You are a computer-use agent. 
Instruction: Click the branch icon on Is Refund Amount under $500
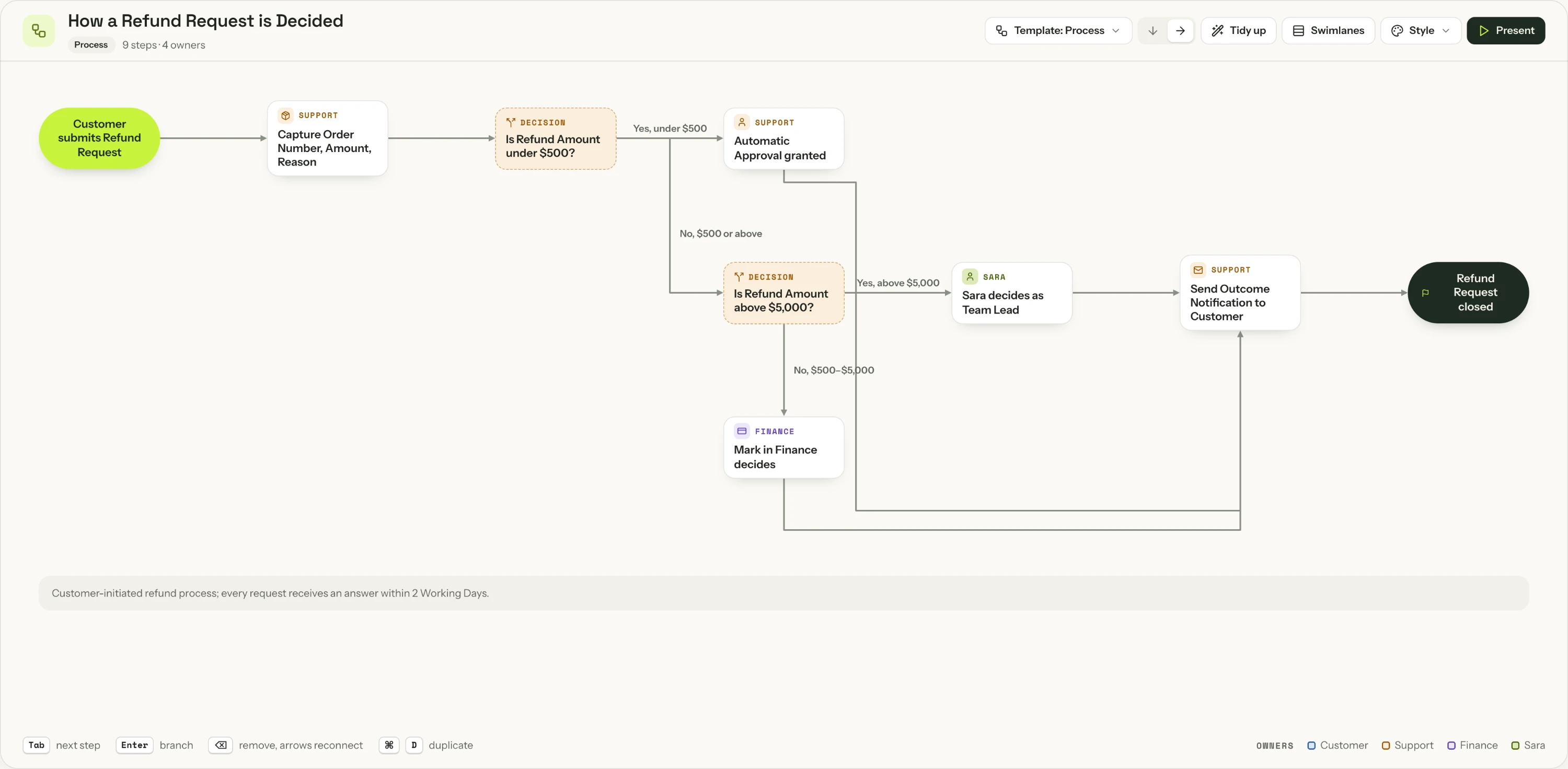(511, 122)
